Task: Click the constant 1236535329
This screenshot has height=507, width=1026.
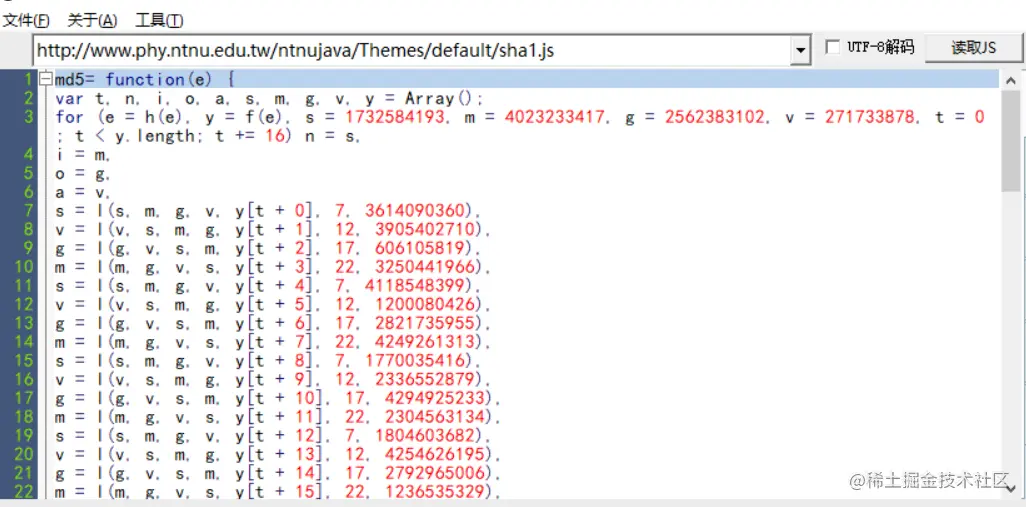Action: pyautogui.click(x=436, y=491)
